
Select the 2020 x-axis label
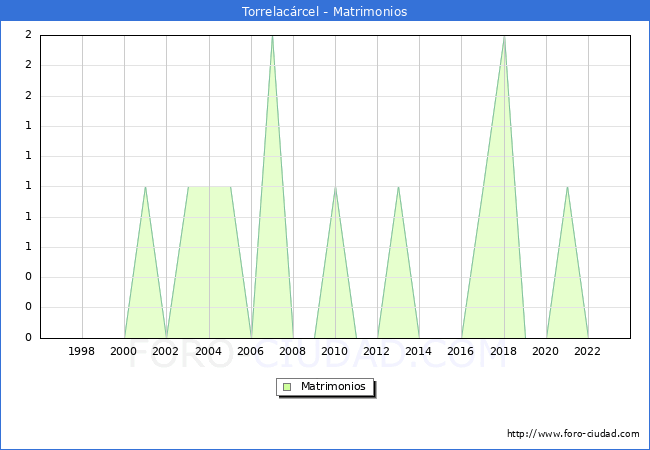pyautogui.click(x=546, y=351)
